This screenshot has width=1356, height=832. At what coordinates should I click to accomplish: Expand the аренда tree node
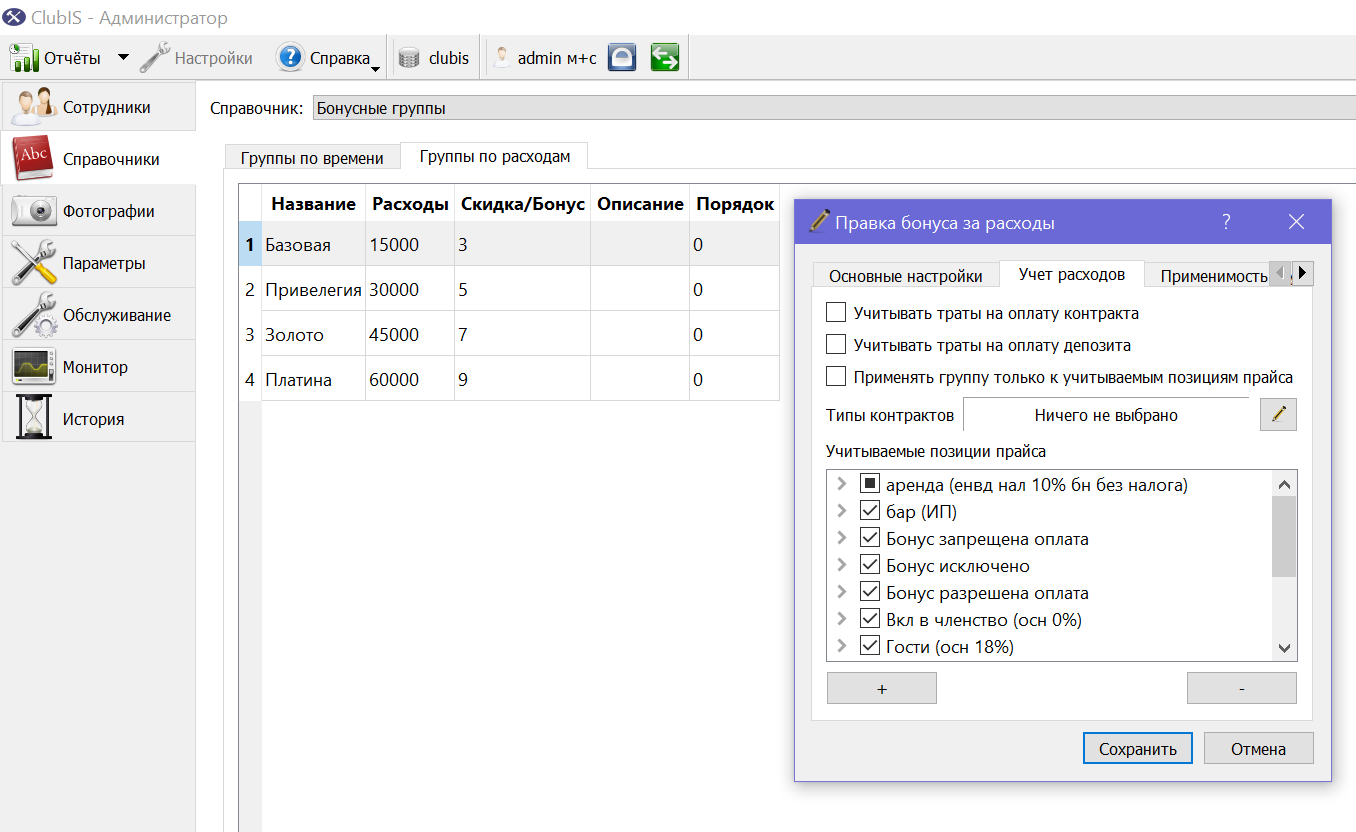click(842, 484)
